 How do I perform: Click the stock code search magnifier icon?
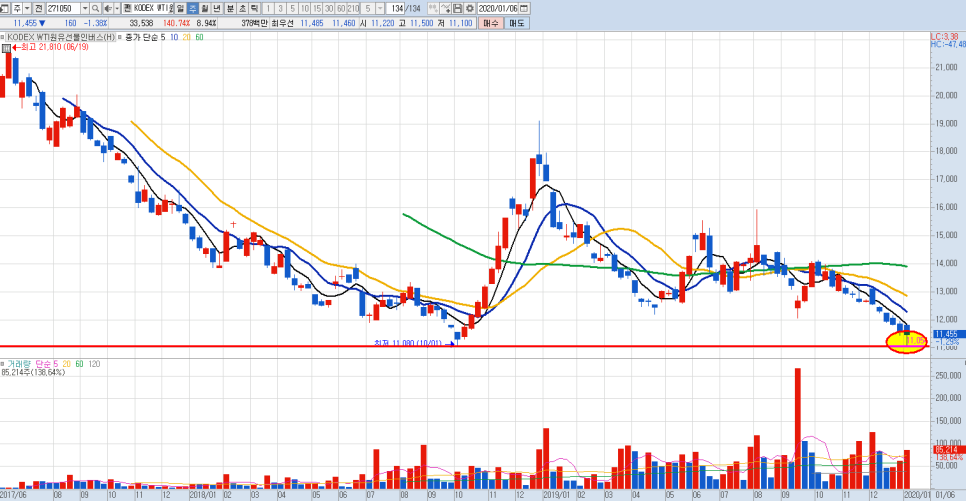(96, 9)
